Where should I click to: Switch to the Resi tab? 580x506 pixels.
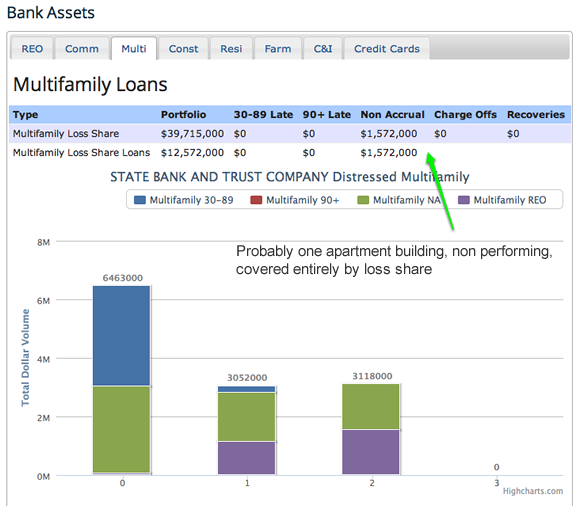click(231, 48)
